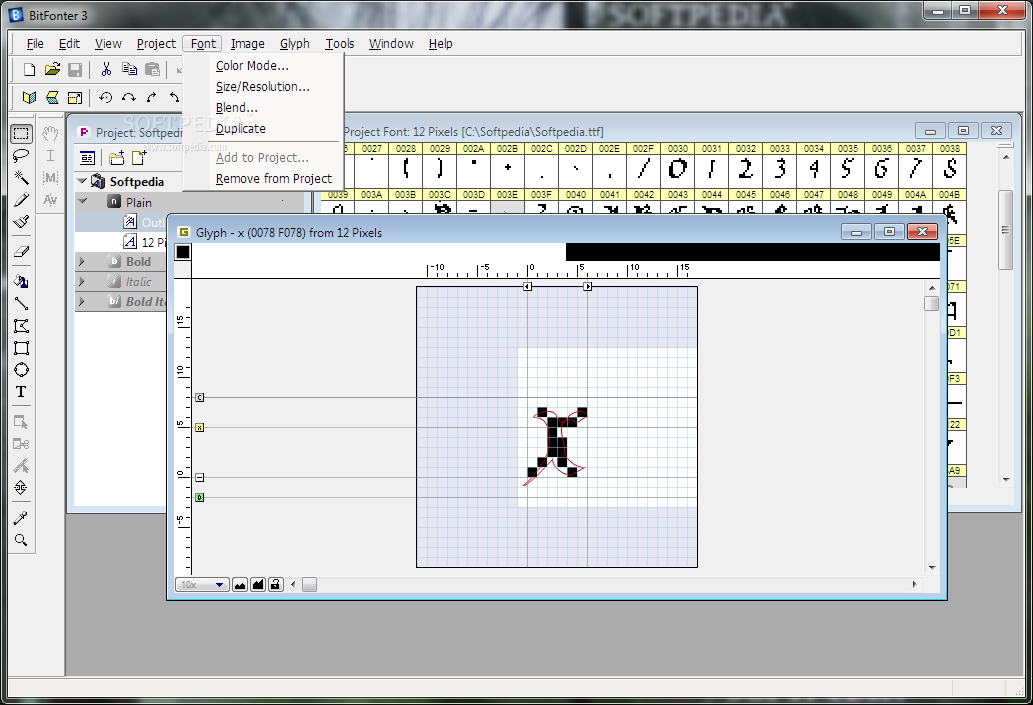
Task: Click the Save floppy disk icon
Action: [75, 69]
